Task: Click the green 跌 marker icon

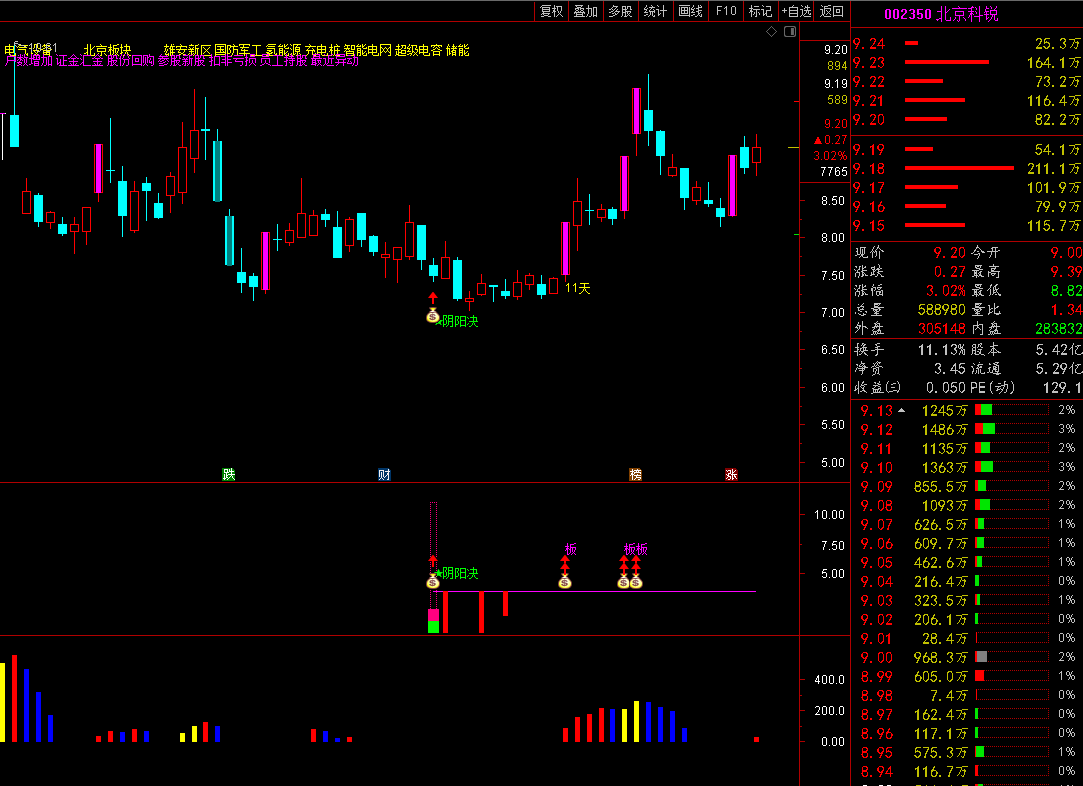Action: point(229,474)
